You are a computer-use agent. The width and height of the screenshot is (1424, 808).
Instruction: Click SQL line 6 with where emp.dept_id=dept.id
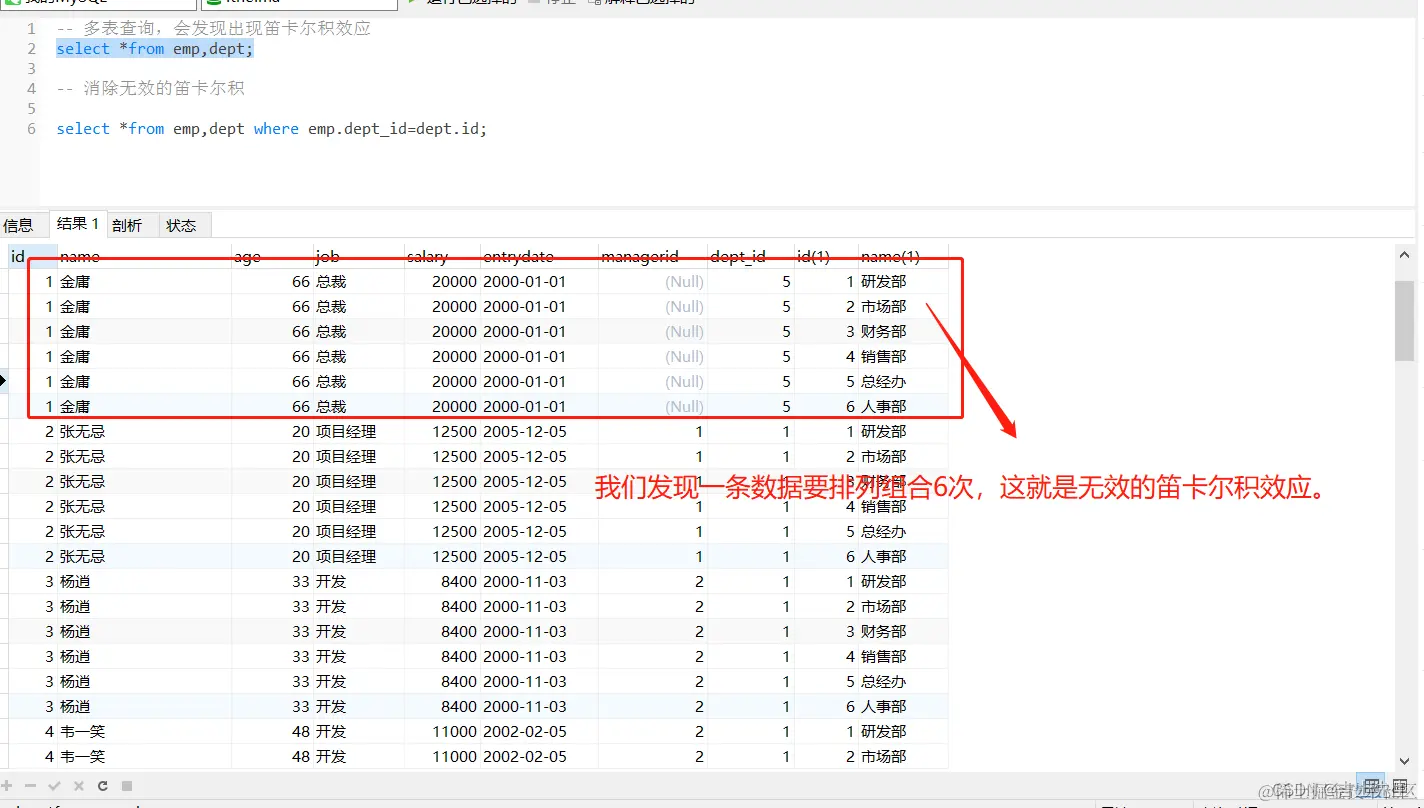[x=272, y=129]
